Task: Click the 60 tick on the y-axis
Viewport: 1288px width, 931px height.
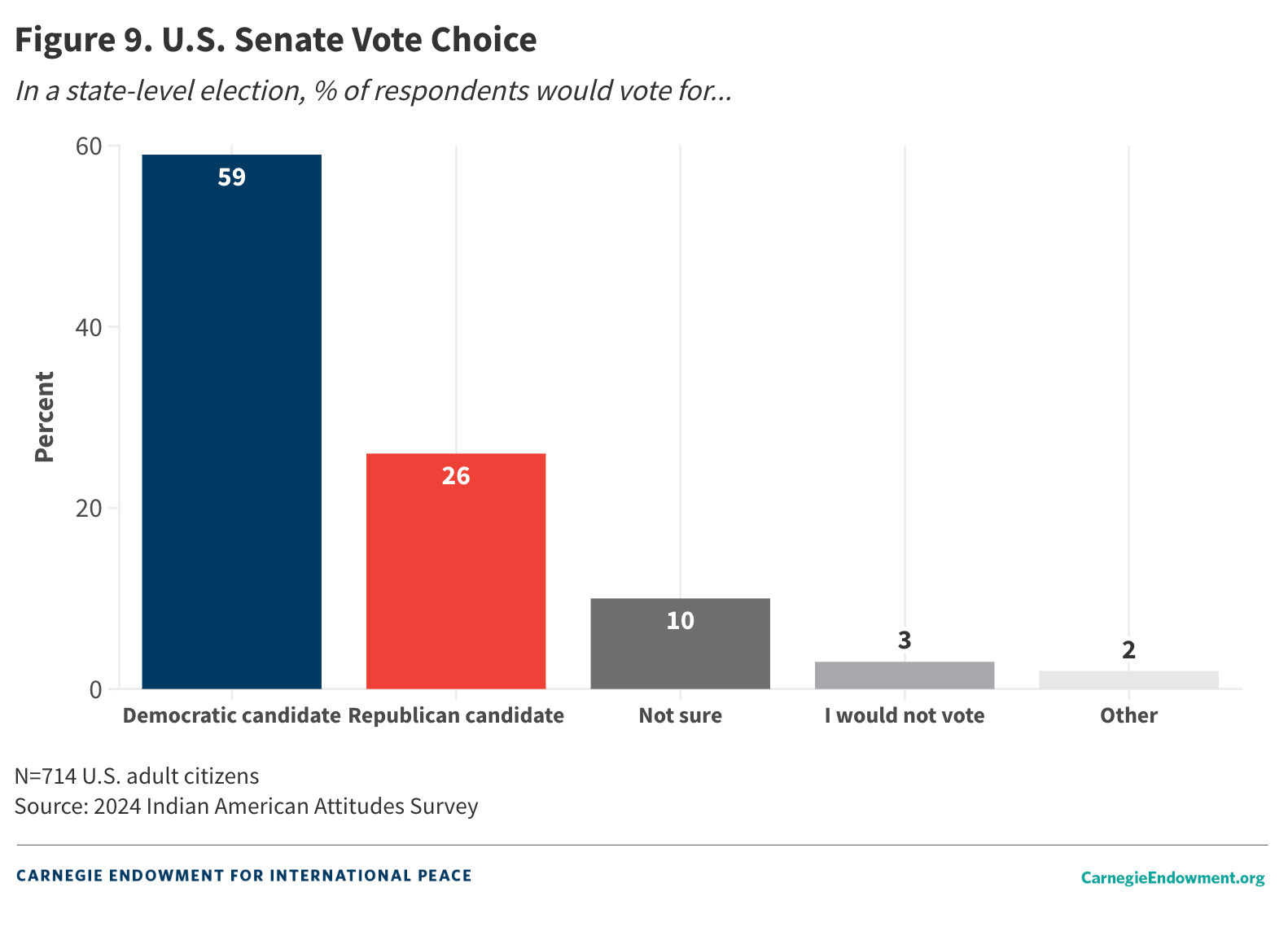Action: coord(89,146)
